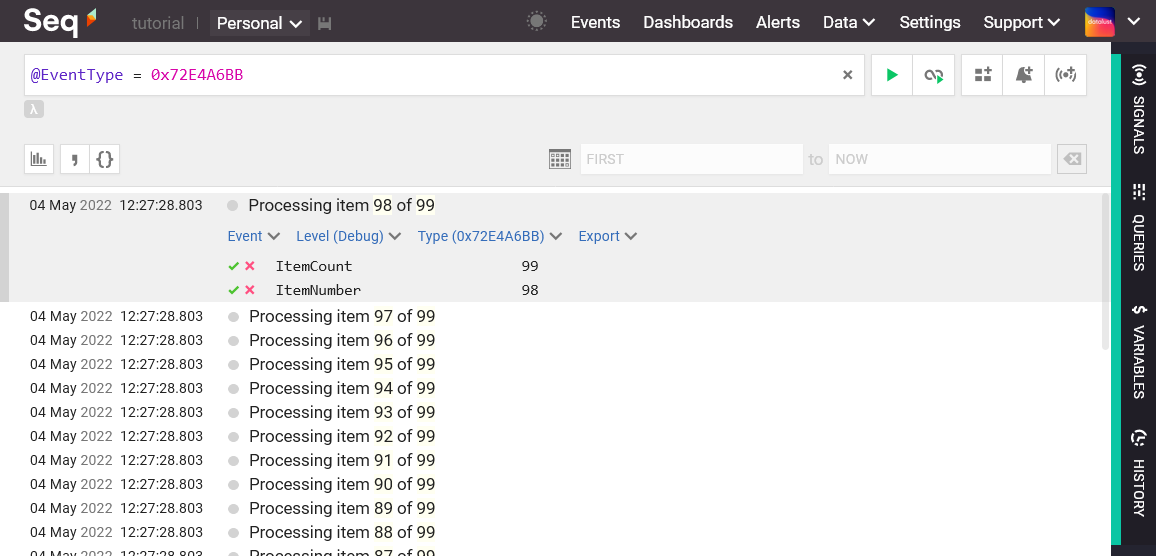Expand the 'Processing item 95 of 99' event

(x=342, y=364)
